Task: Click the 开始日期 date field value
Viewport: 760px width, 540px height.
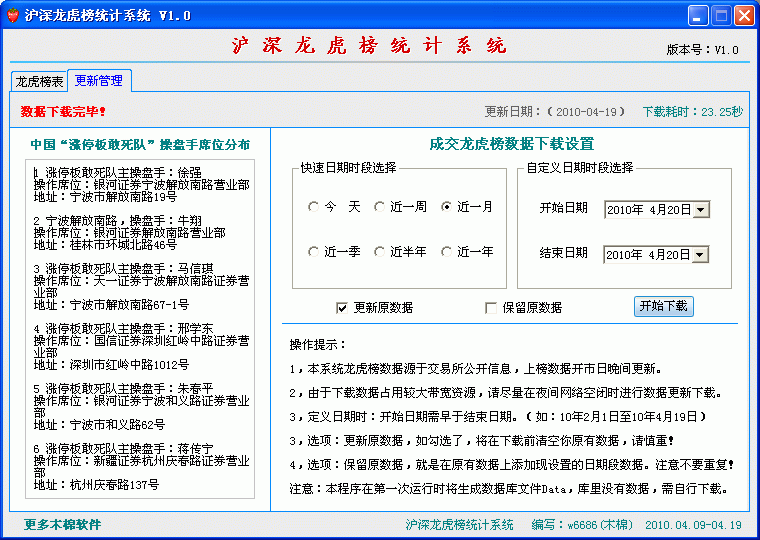Action: [x=649, y=210]
